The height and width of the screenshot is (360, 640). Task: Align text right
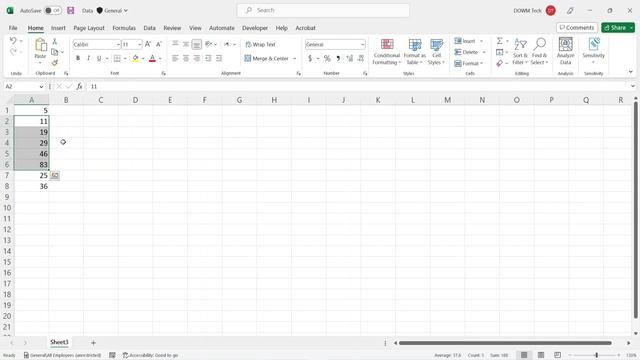[197, 58]
